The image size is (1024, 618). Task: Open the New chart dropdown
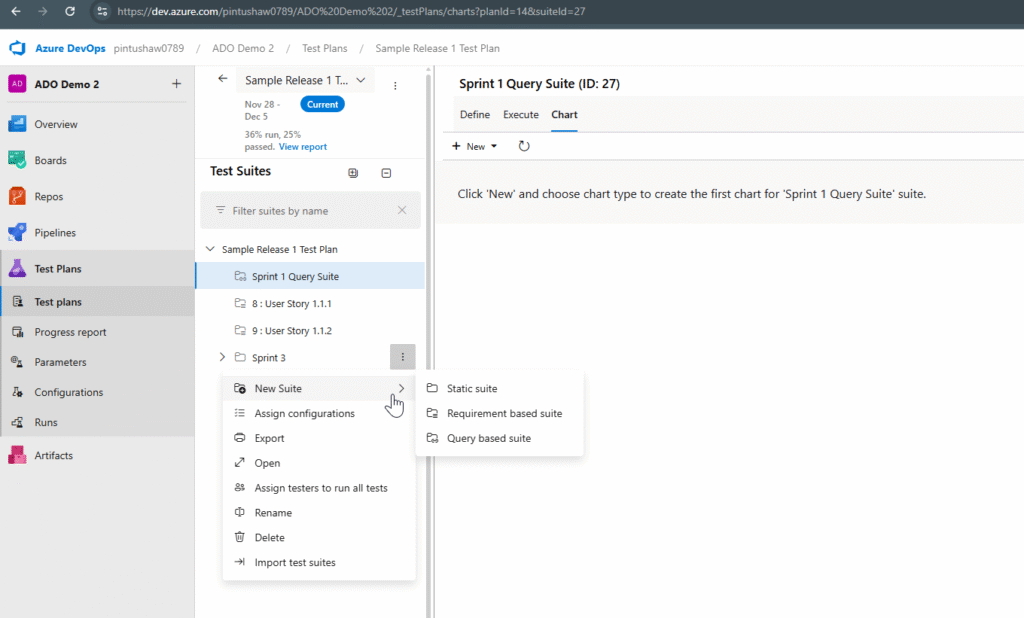tap(475, 146)
